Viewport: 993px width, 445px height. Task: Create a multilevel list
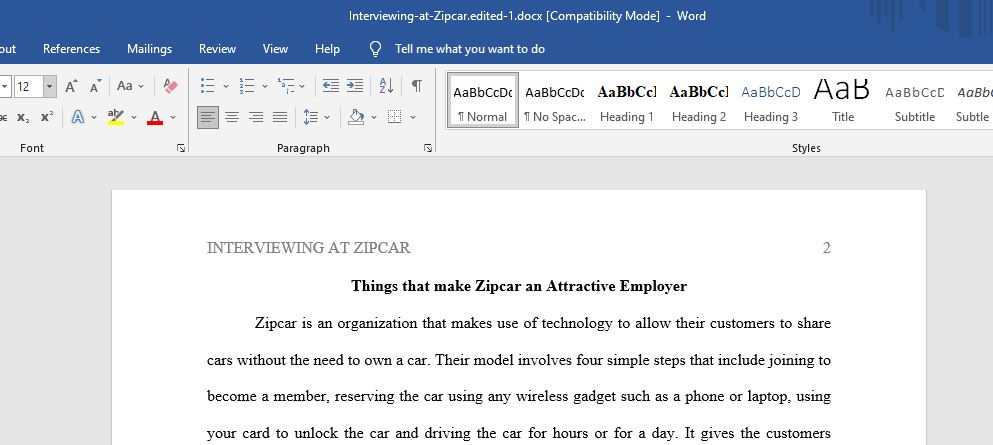286,85
